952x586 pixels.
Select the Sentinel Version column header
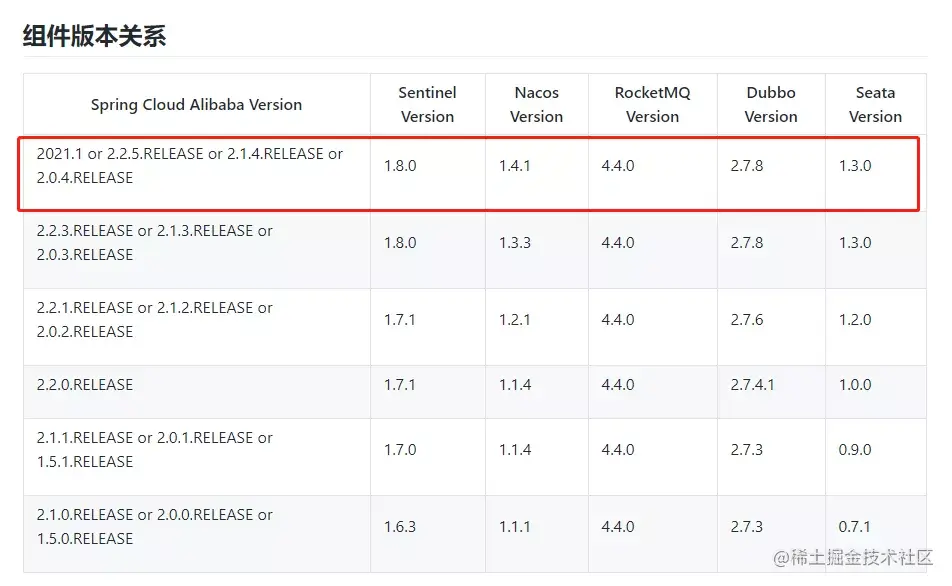point(427,104)
